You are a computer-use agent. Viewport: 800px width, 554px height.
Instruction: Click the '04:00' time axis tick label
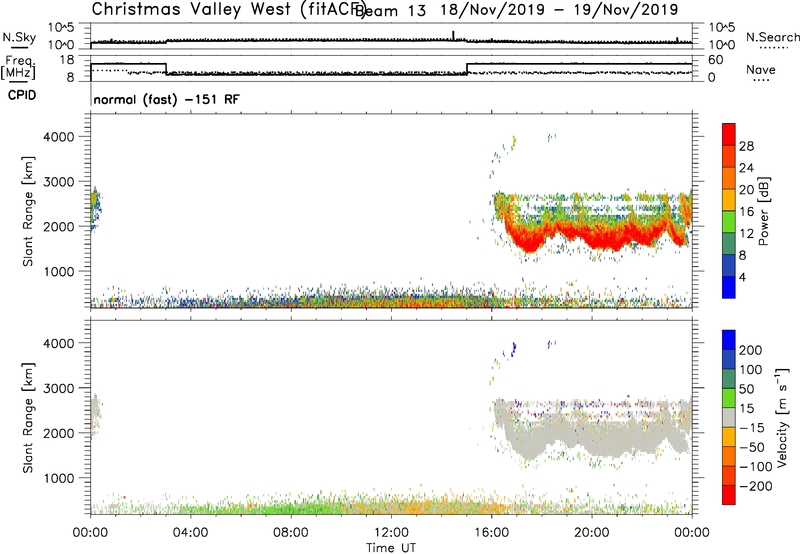[191, 532]
